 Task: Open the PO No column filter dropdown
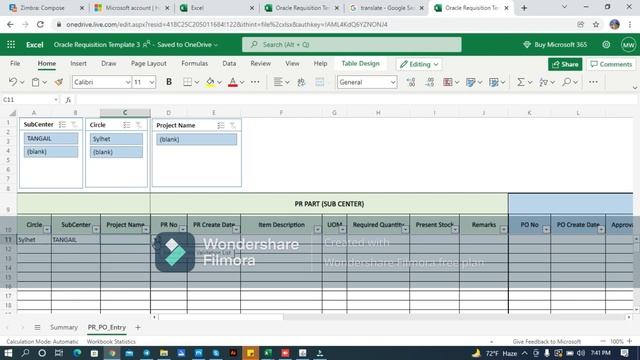coord(546,229)
